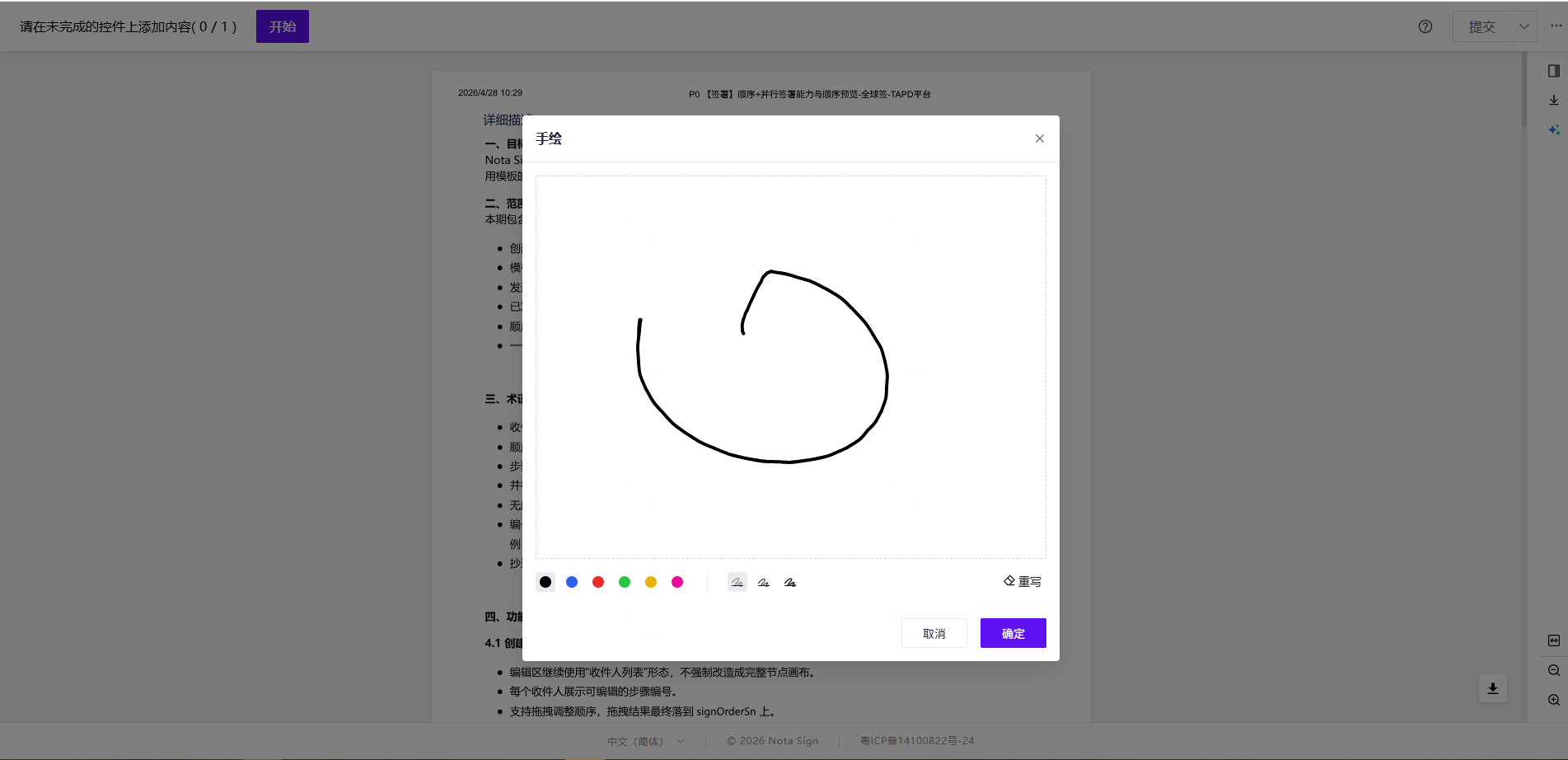Image resolution: width=1568 pixels, height=760 pixels.
Task: Click the 开始 start button
Action: 283,26
